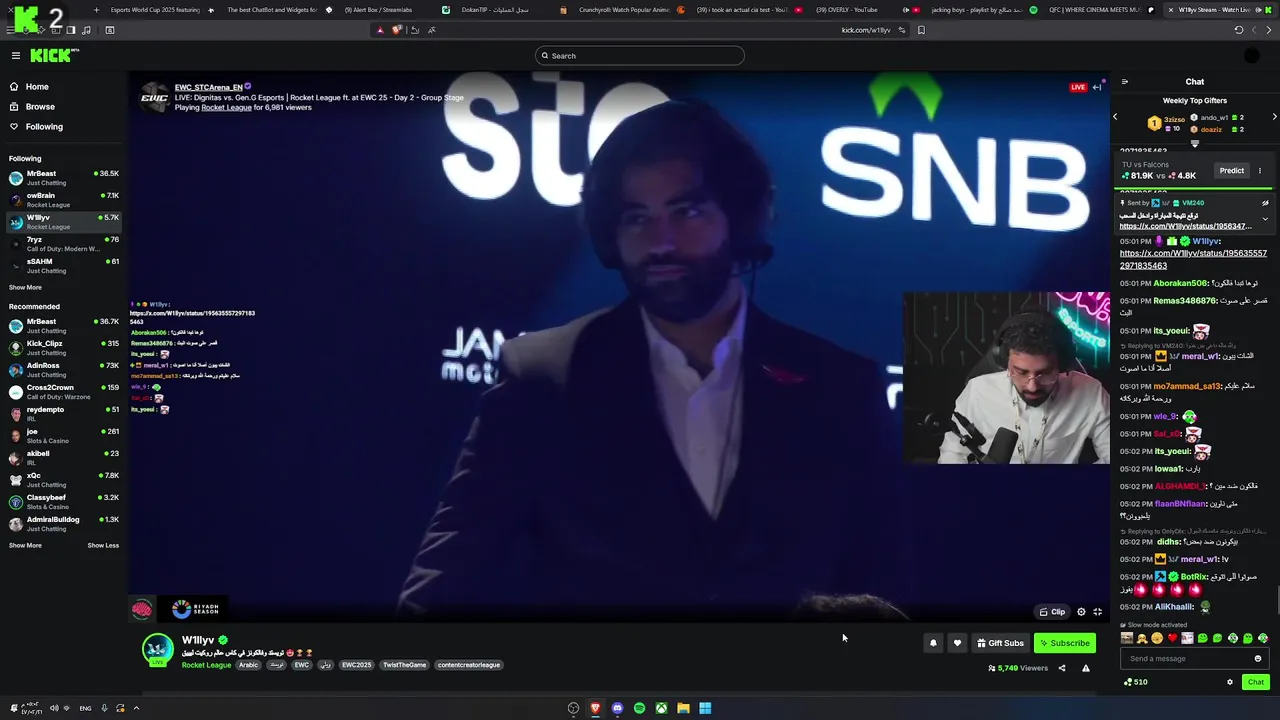Open the Kick hamburger menu
Screen dimensions: 1280x720
pyautogui.click(x=16, y=56)
